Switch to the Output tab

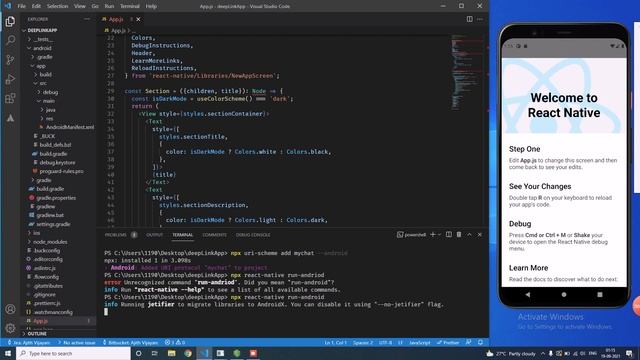coord(155,235)
